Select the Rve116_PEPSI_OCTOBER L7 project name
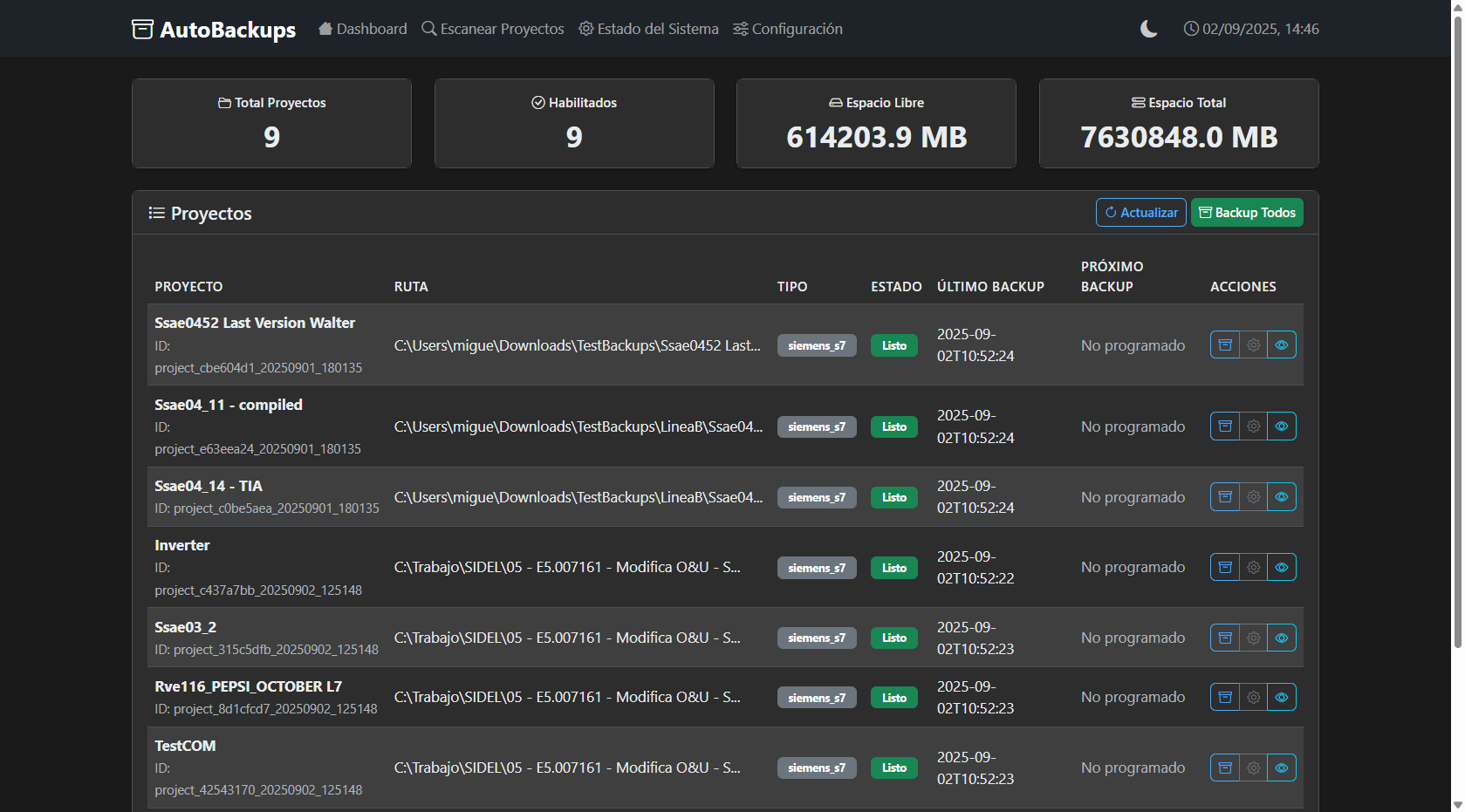This screenshot has height=812, width=1465. click(x=249, y=686)
